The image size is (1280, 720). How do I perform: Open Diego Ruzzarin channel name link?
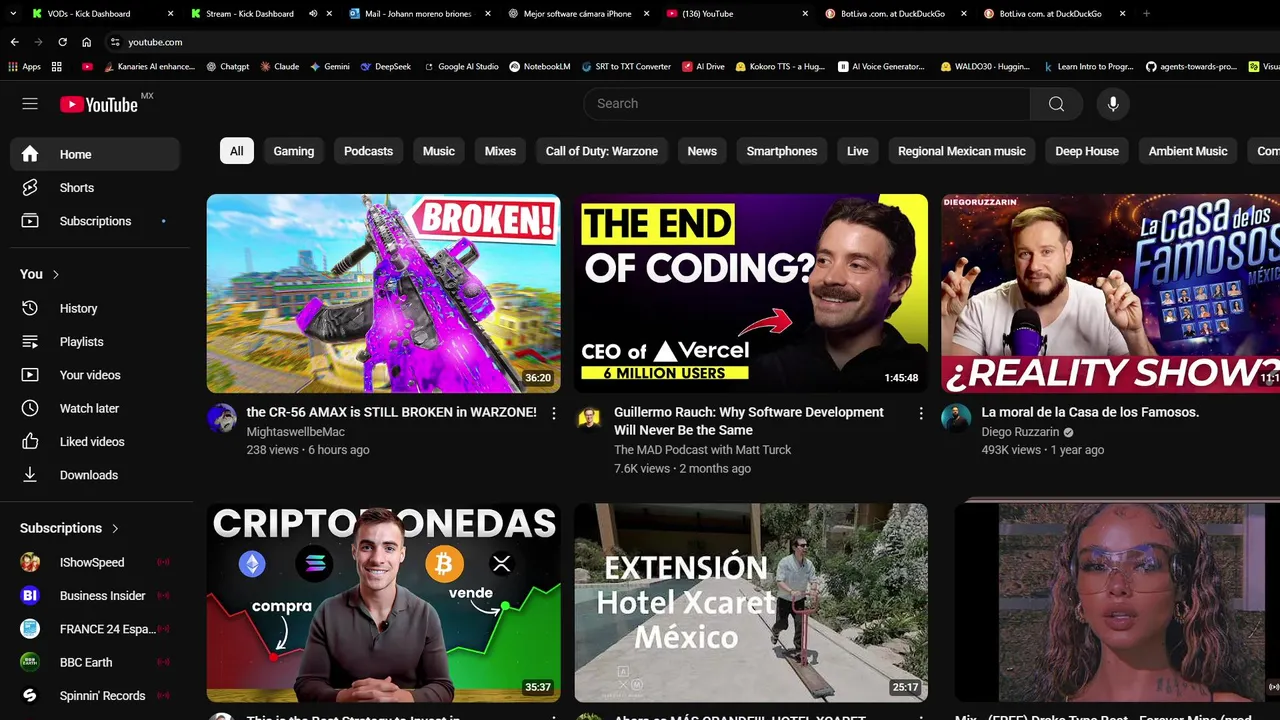pyautogui.click(x=1020, y=432)
